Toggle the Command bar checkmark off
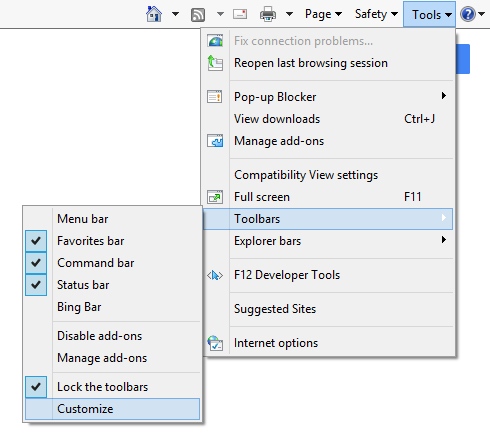The width and height of the screenshot is (490, 436). (36, 263)
